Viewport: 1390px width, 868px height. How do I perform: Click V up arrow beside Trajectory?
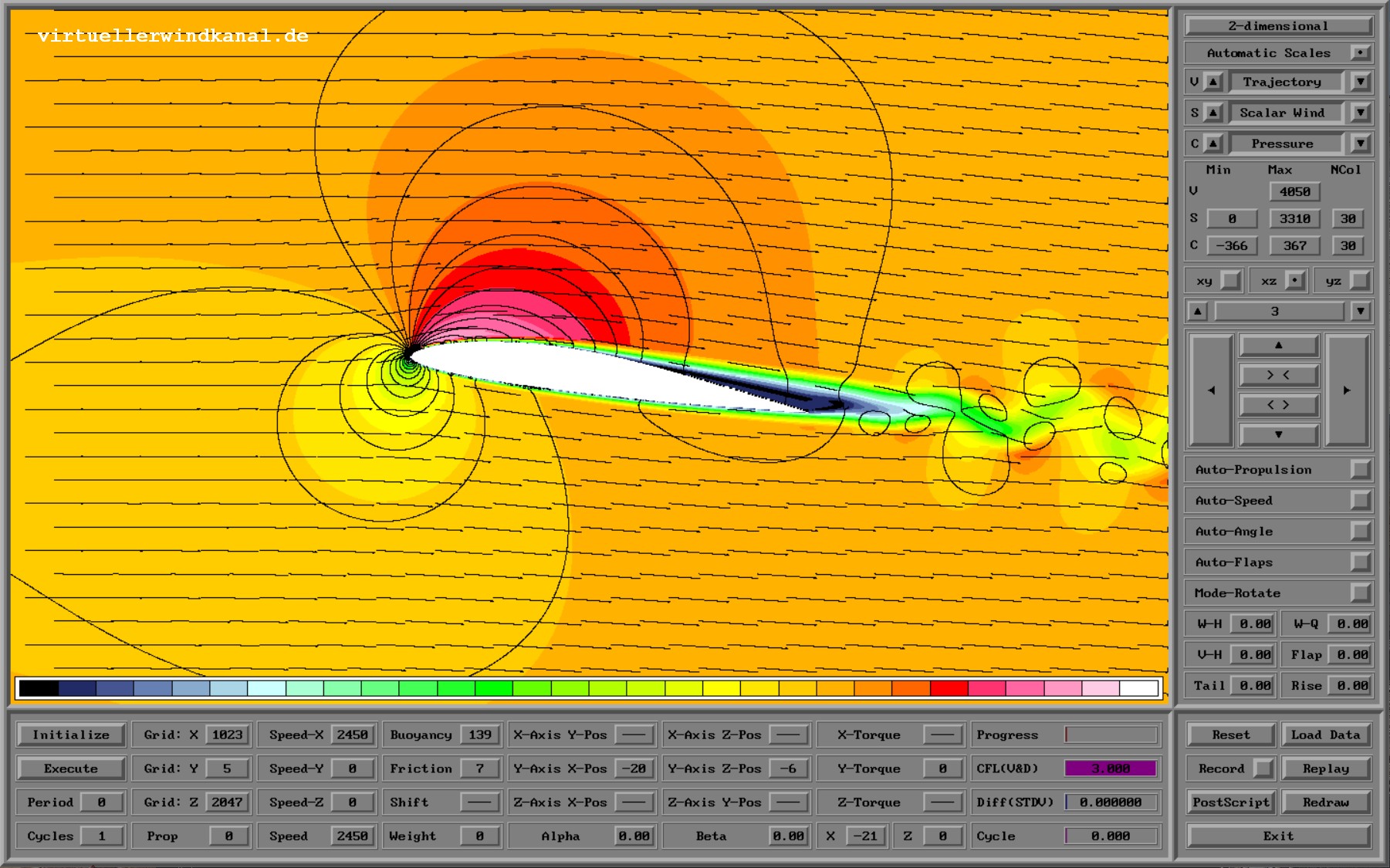[1213, 82]
